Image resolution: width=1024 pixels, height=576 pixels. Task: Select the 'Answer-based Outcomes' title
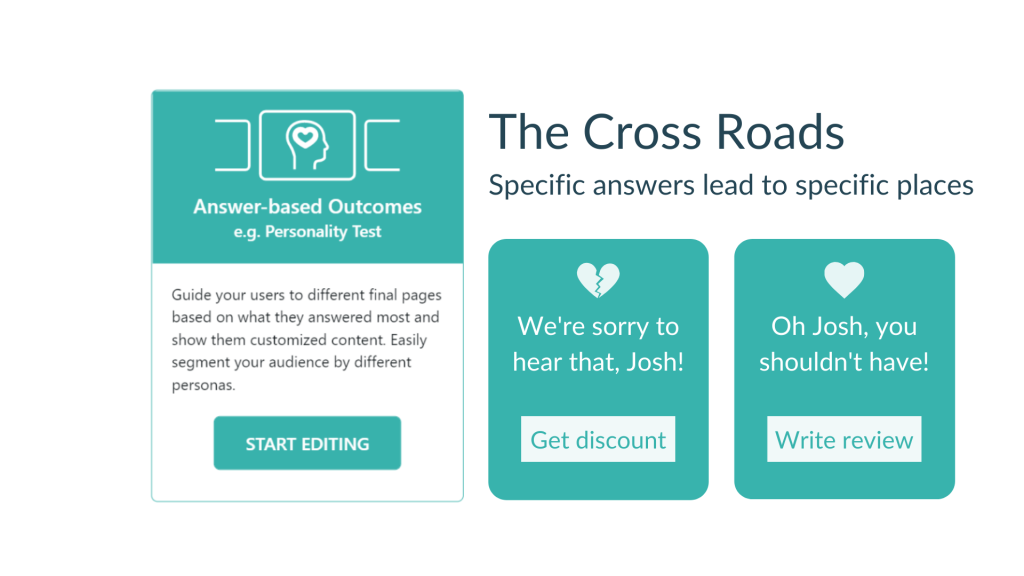point(307,207)
